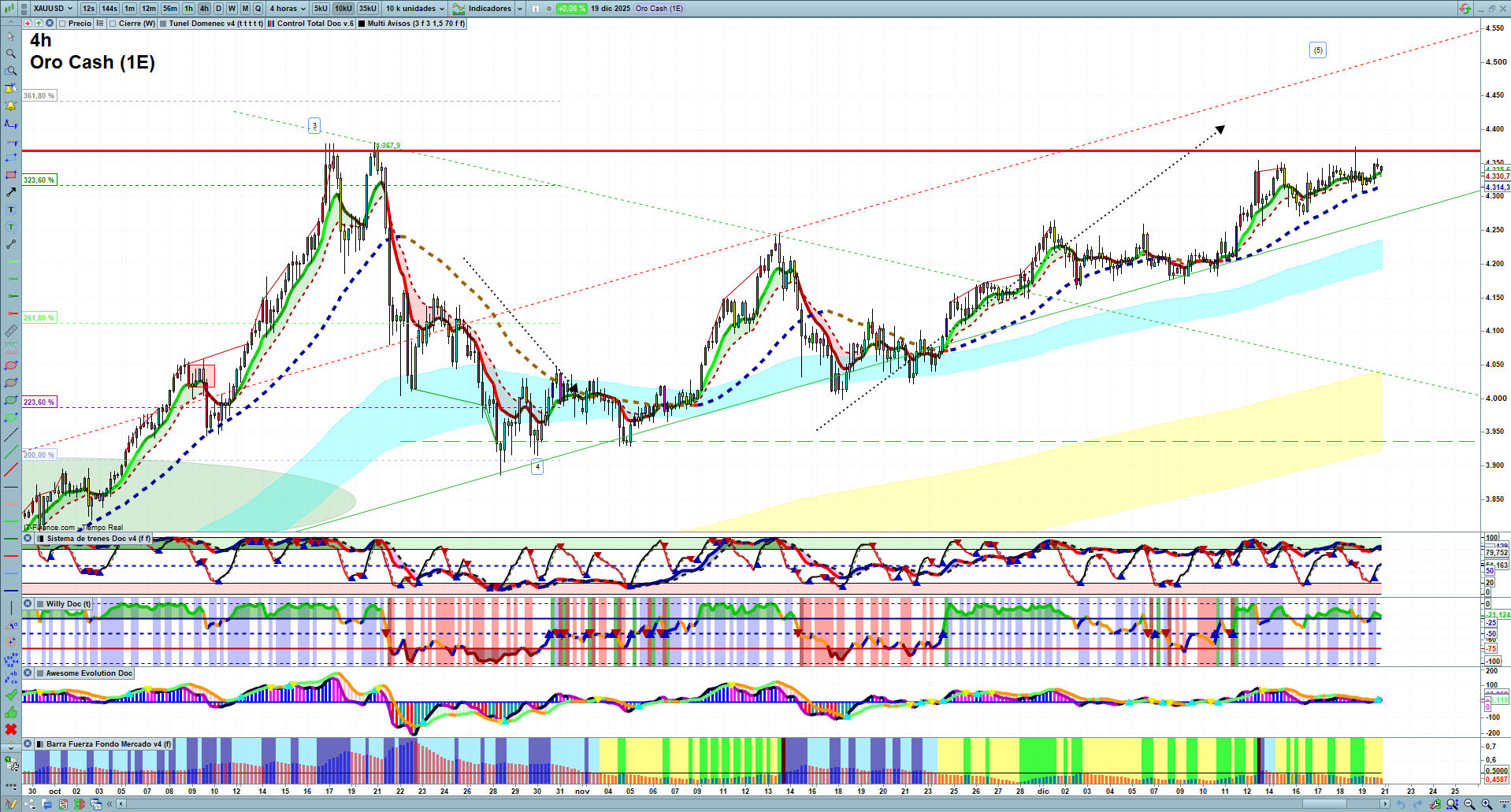Viewport: 1511px width, 812px height.
Task: Choose the zoom-area selection tool
Action: pyautogui.click(x=11, y=71)
